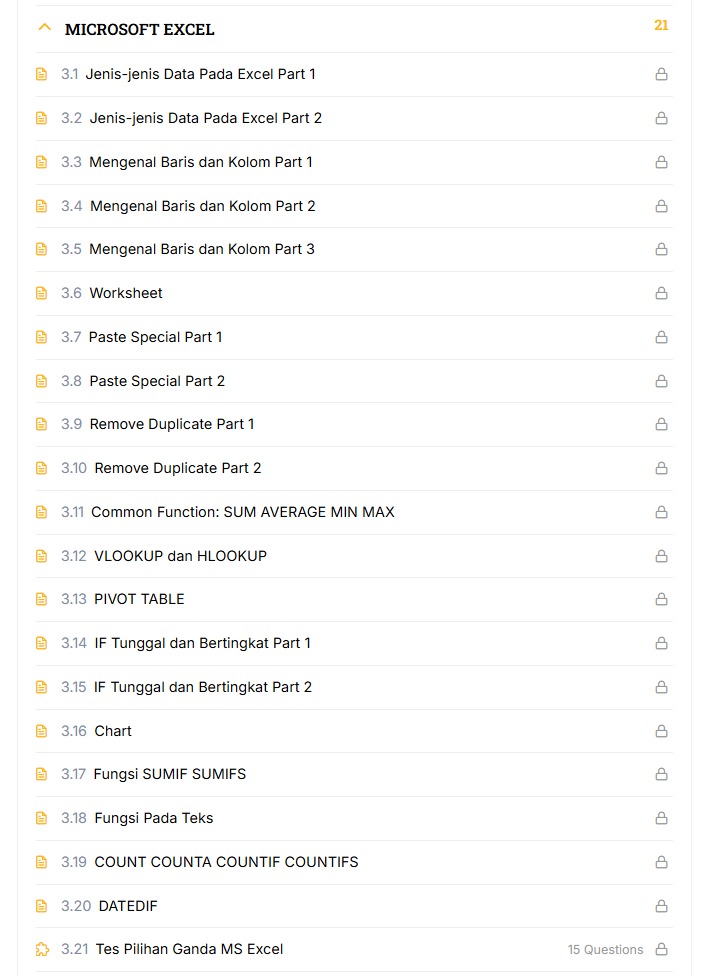Viewport: 716px width, 976px height.
Task: Click document icon next to Chart lesson
Action: click(x=42, y=732)
